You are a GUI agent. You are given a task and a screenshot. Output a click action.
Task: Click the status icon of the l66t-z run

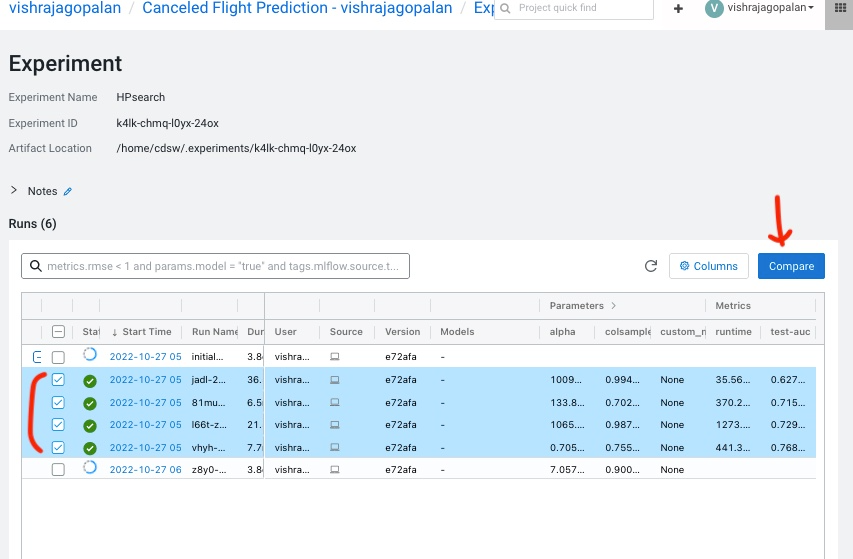(x=90, y=426)
